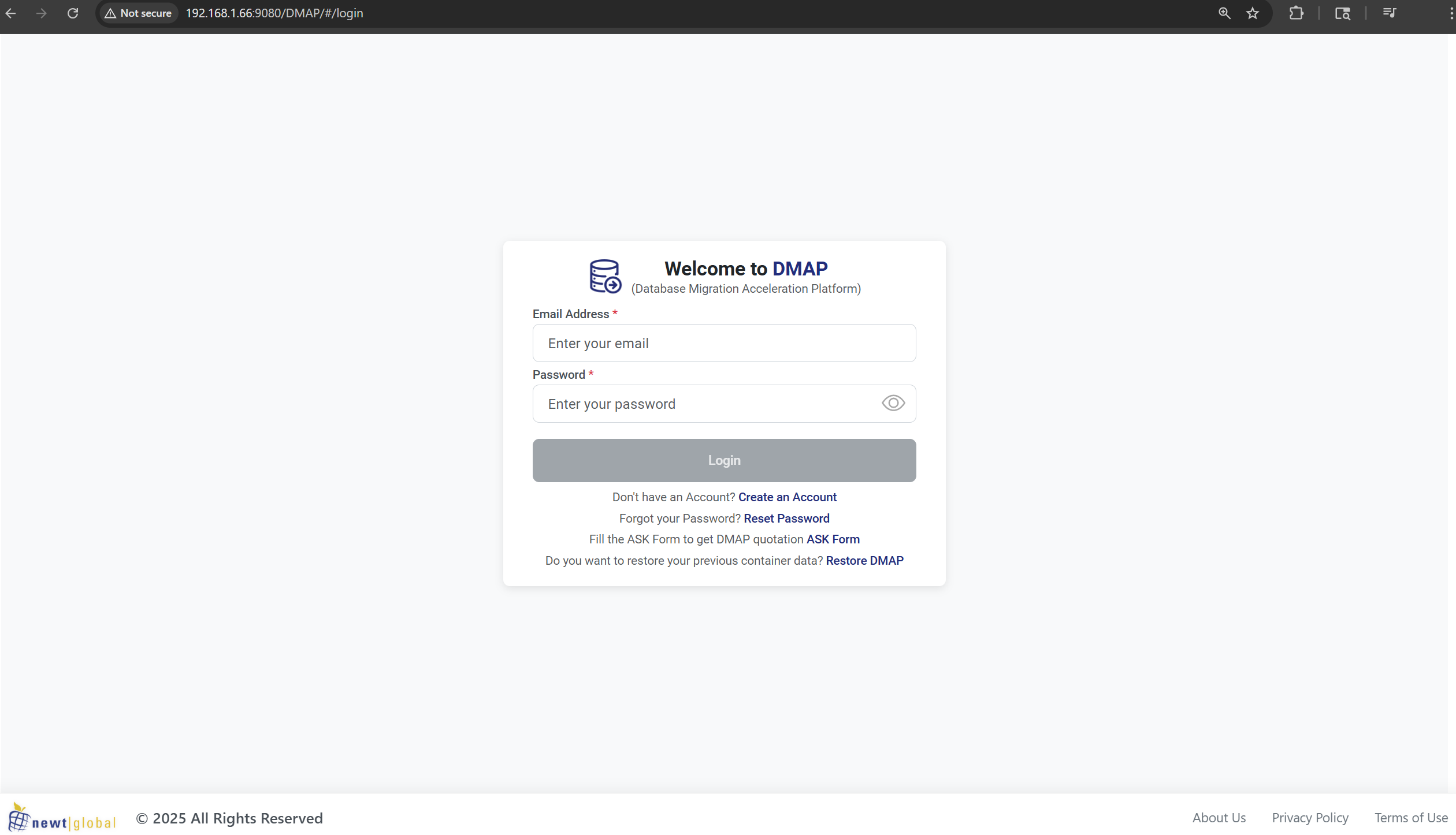Click the media control icon in toolbar

pos(1389,13)
